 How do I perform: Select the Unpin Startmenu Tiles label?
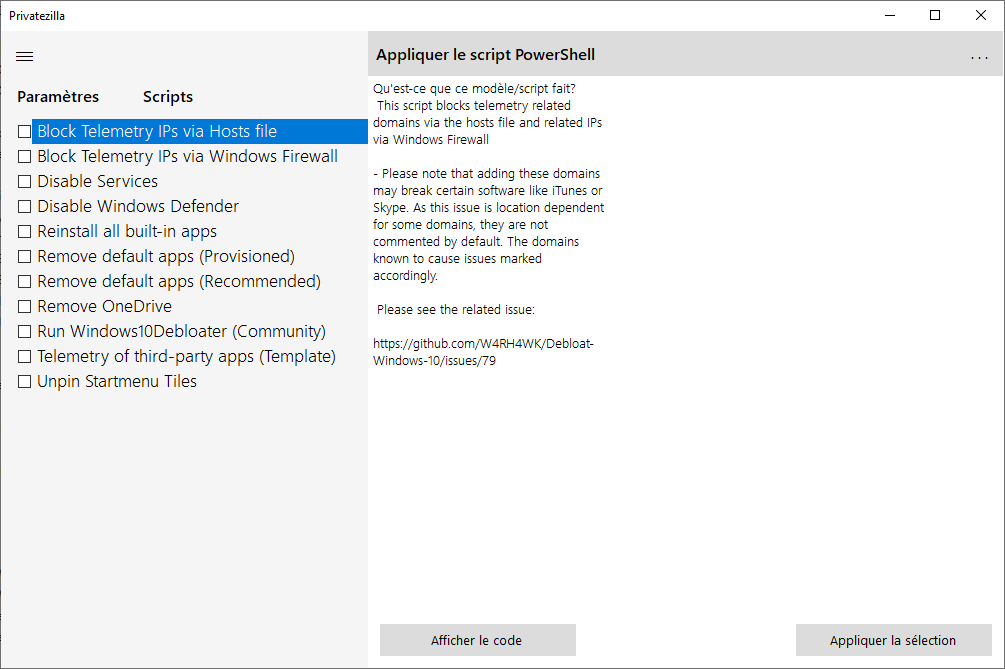(117, 381)
